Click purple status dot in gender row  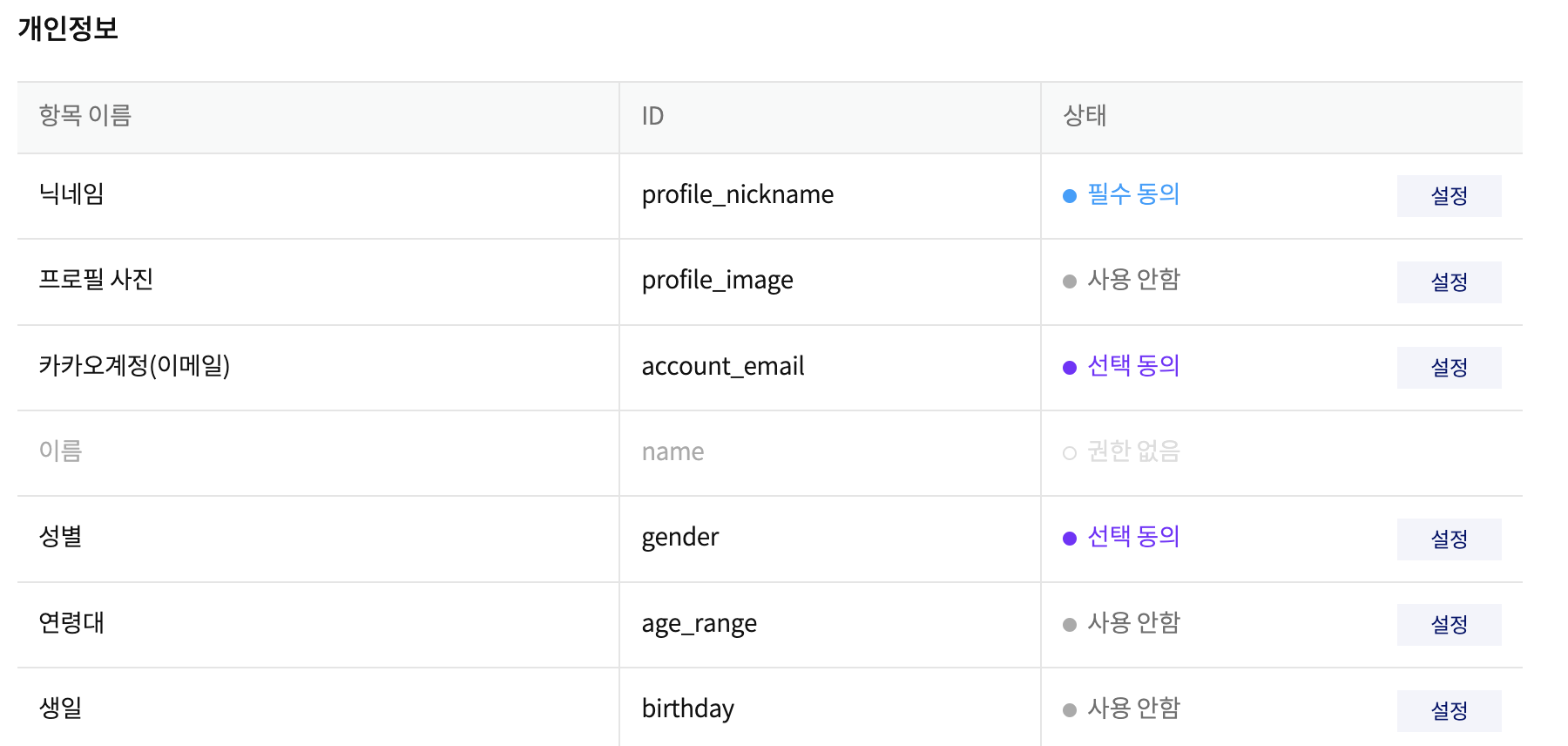[x=1070, y=539]
